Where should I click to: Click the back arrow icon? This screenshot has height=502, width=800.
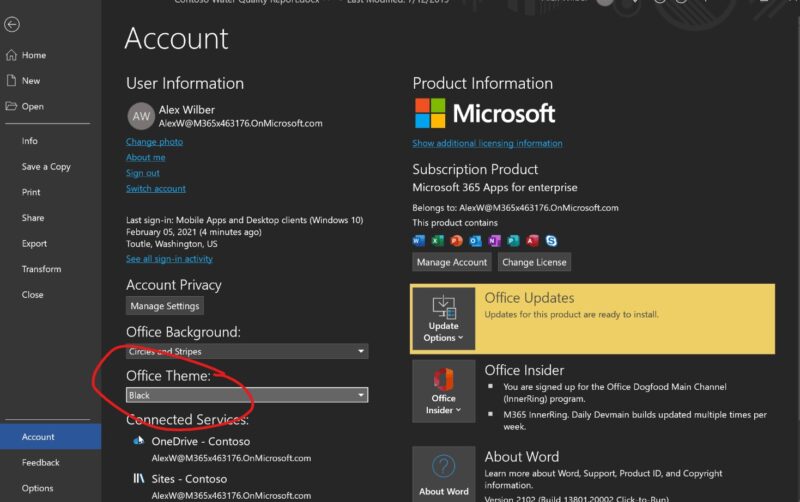point(12,25)
